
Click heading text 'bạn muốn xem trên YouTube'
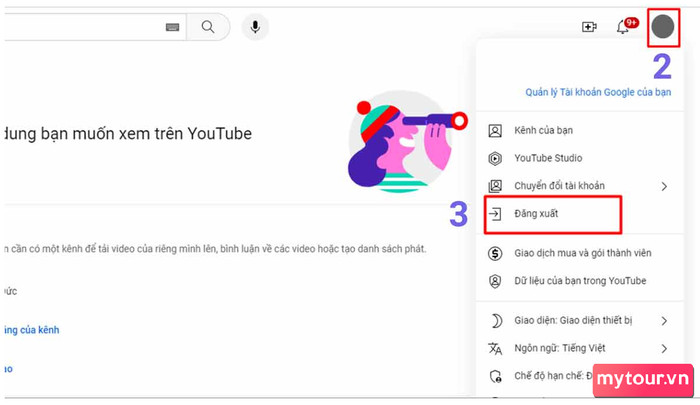click(146, 134)
